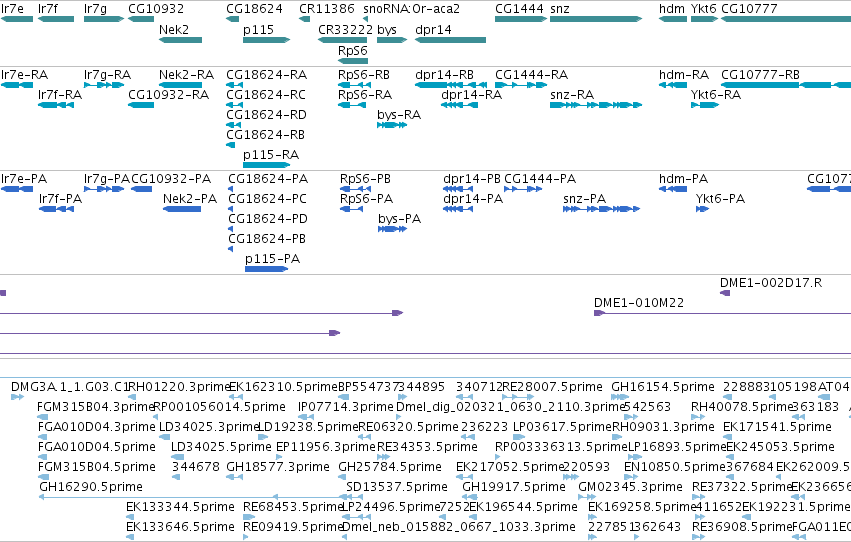
Task: Select the EK133344.5prime EST
Action: pyautogui.click(x=130, y=517)
